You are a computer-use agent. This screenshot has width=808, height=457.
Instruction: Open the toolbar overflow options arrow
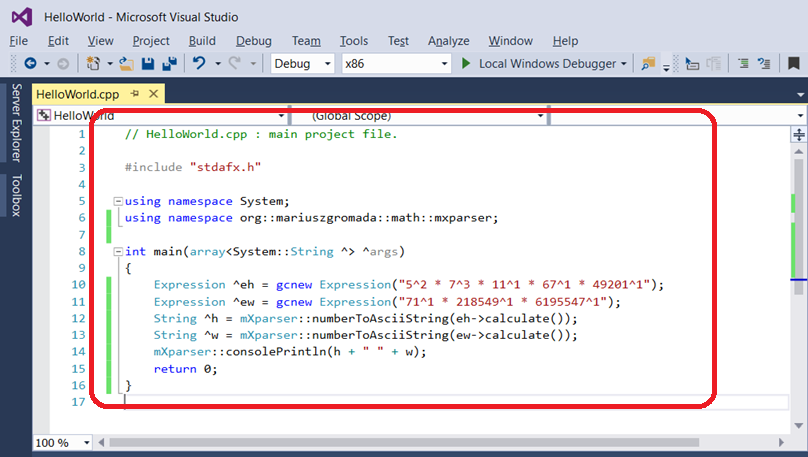click(666, 67)
